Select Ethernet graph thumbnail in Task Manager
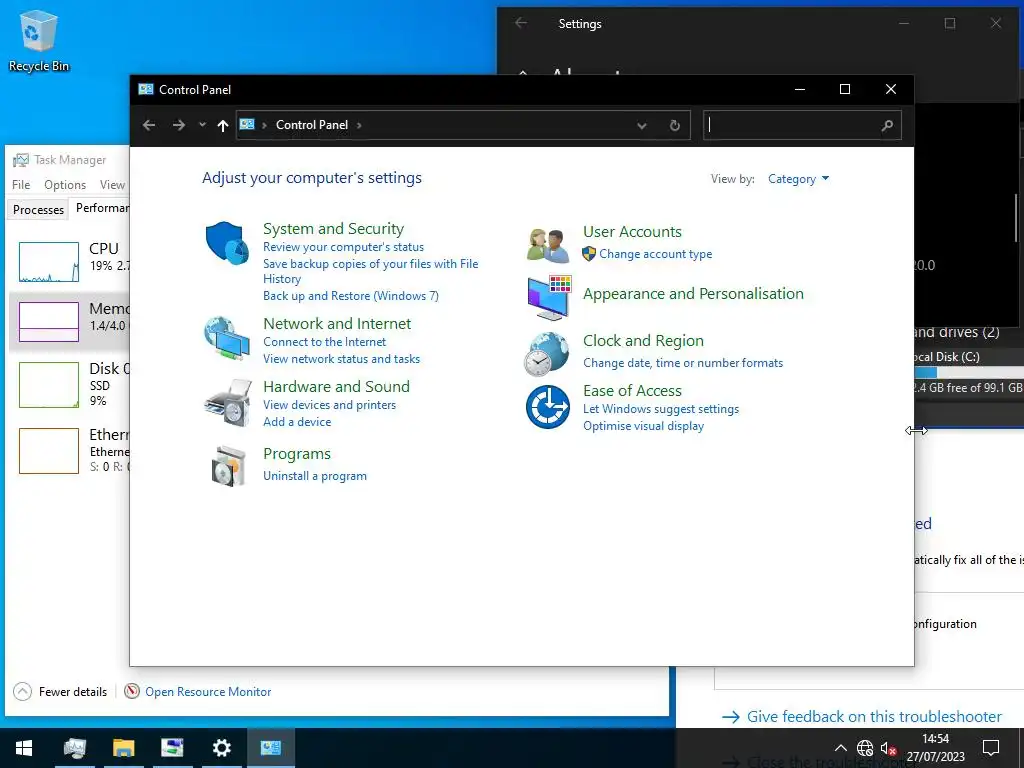 click(x=49, y=451)
